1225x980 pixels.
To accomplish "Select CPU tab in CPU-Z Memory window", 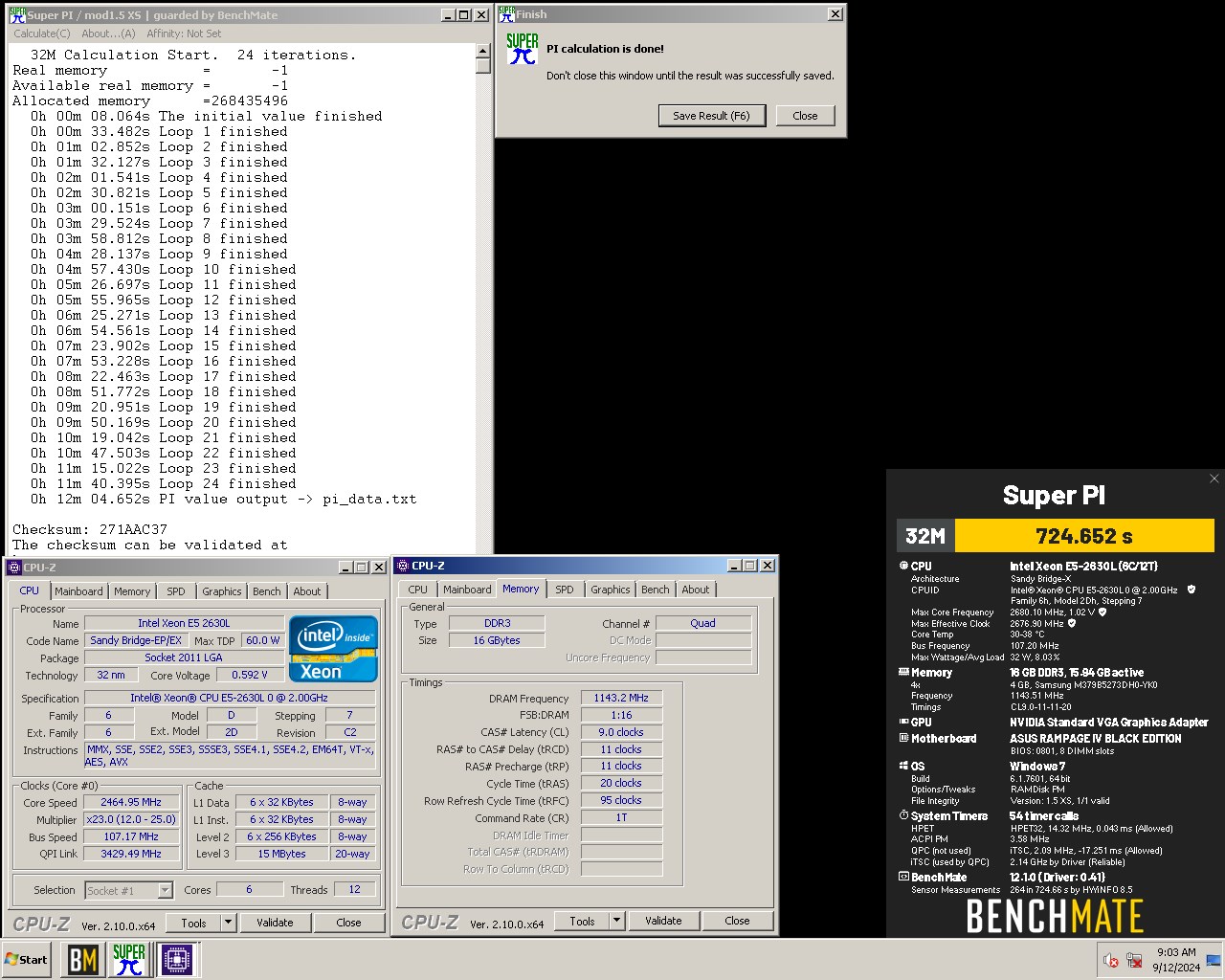I will pos(418,590).
